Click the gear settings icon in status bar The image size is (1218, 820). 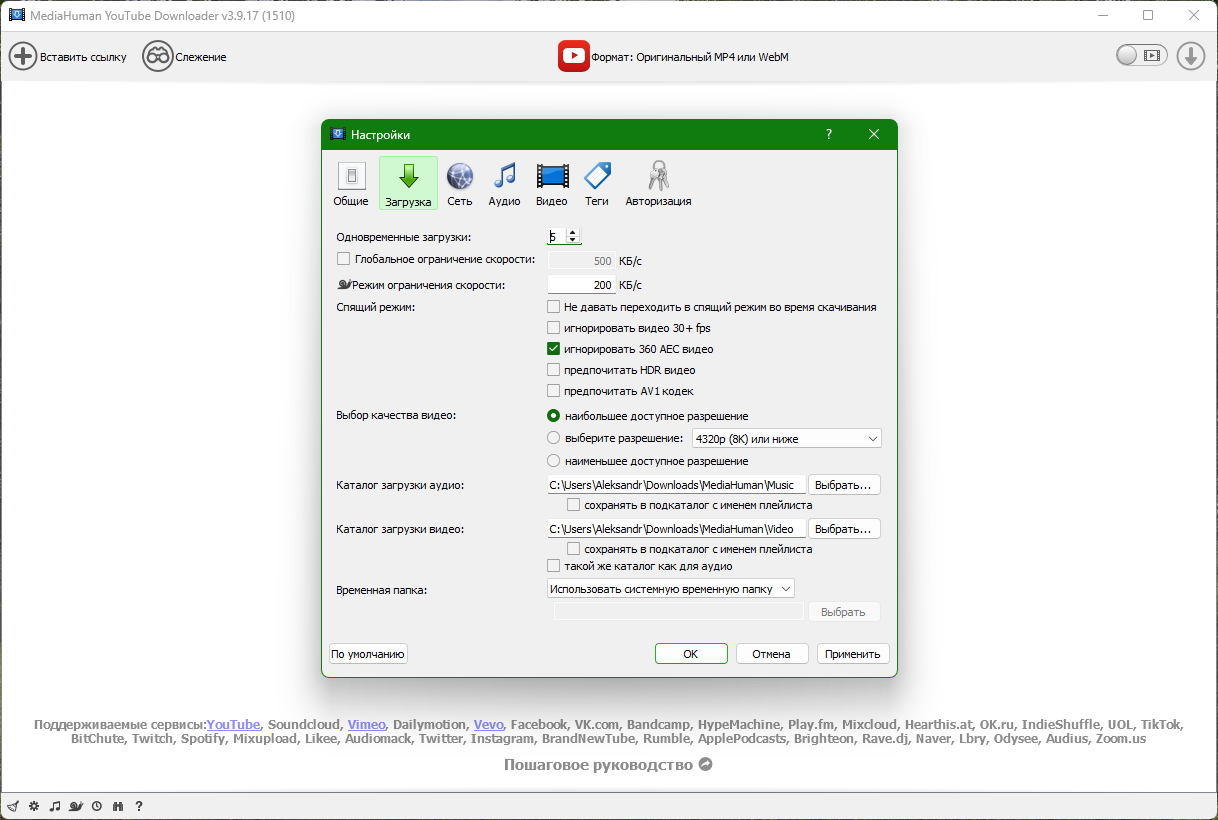[34, 806]
